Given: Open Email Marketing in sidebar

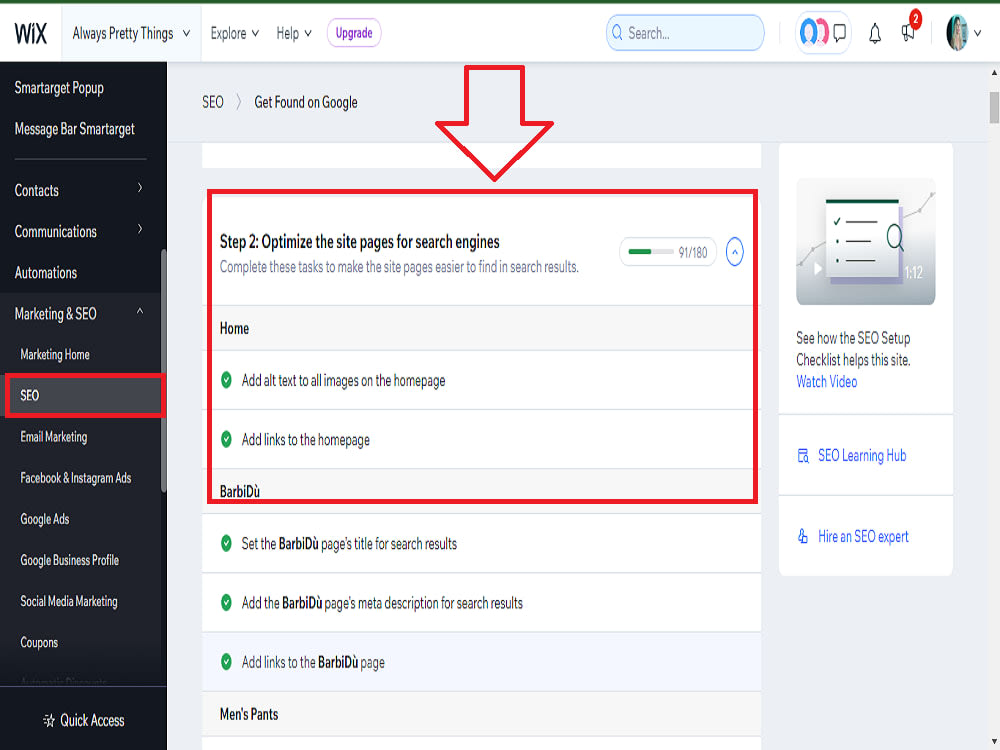Looking at the screenshot, I should click(x=54, y=437).
